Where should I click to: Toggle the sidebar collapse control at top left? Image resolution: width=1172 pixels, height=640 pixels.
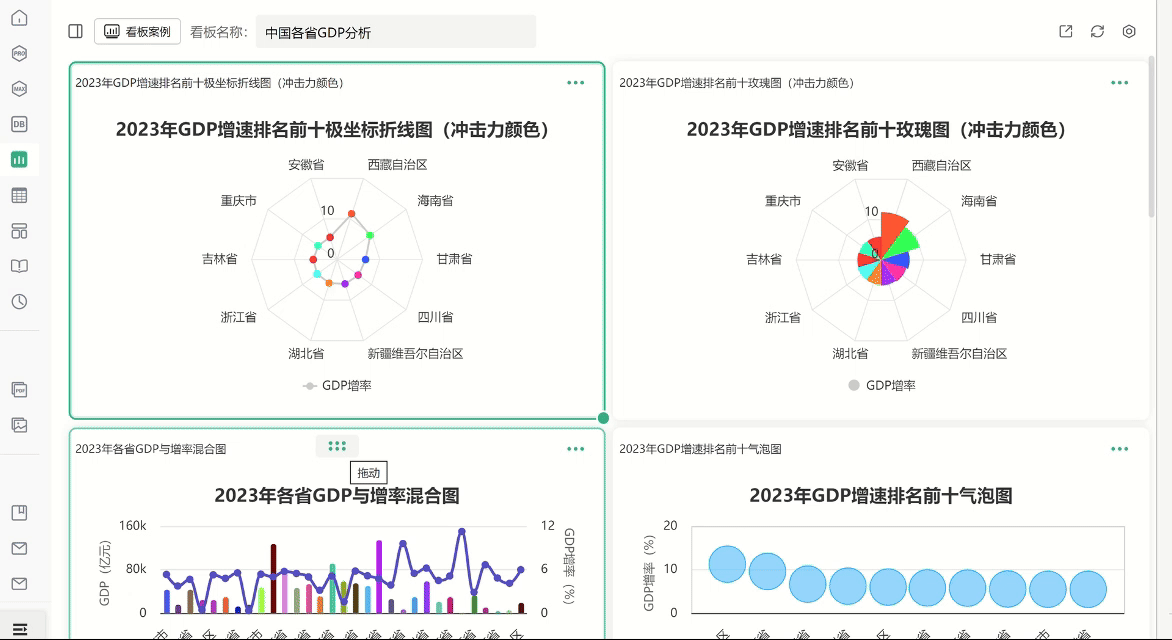pyautogui.click(x=75, y=31)
